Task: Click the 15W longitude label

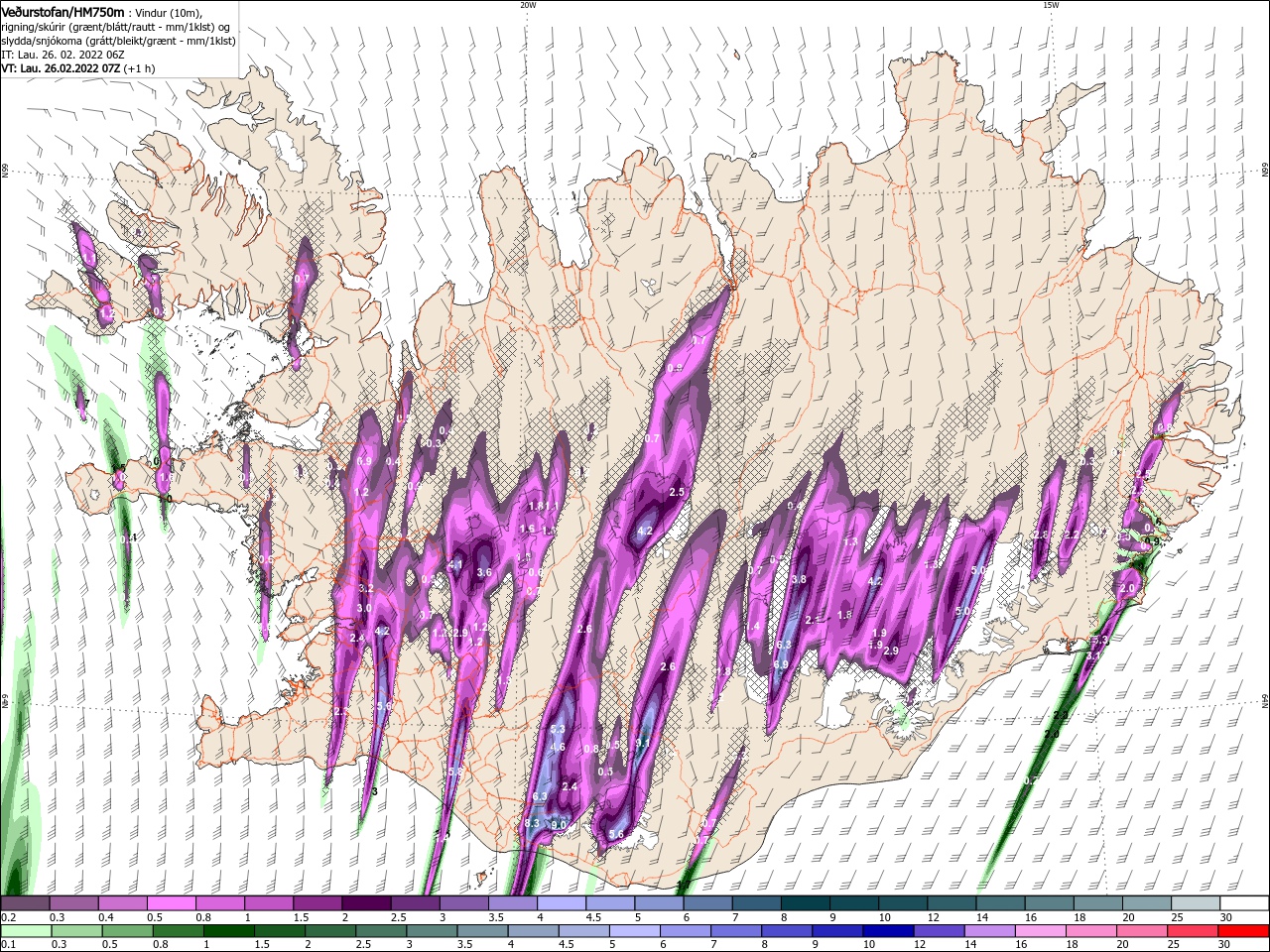Action: click(1050, 5)
